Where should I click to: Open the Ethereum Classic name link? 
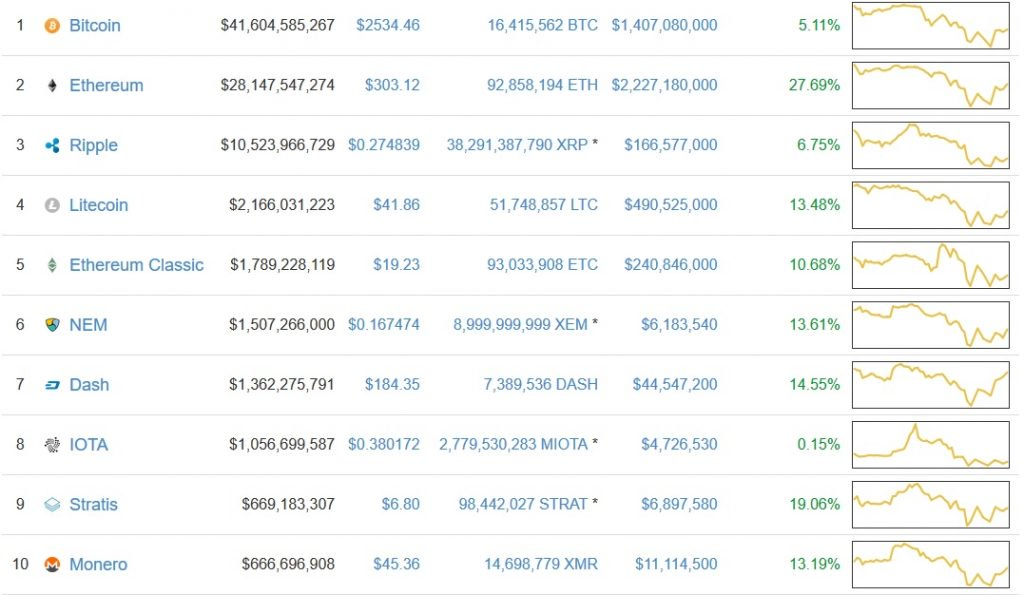[x=136, y=265]
